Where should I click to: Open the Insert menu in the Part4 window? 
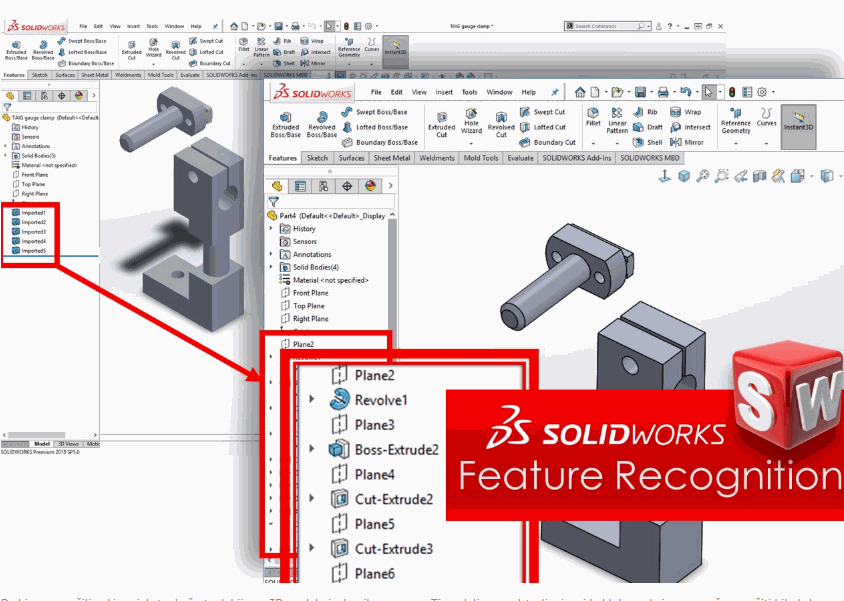pos(444,92)
